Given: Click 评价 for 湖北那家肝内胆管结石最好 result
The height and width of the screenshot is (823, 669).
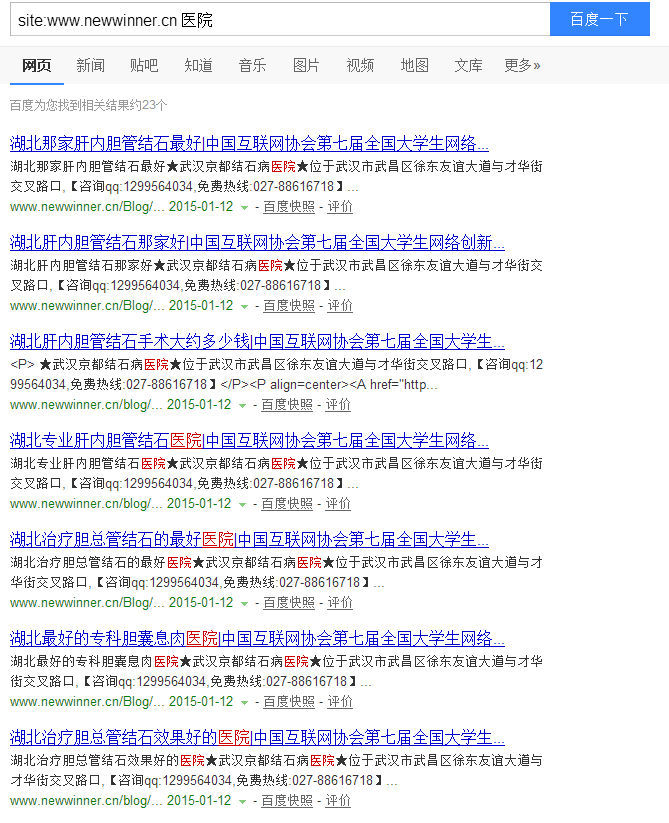Looking at the screenshot, I should point(340,207).
